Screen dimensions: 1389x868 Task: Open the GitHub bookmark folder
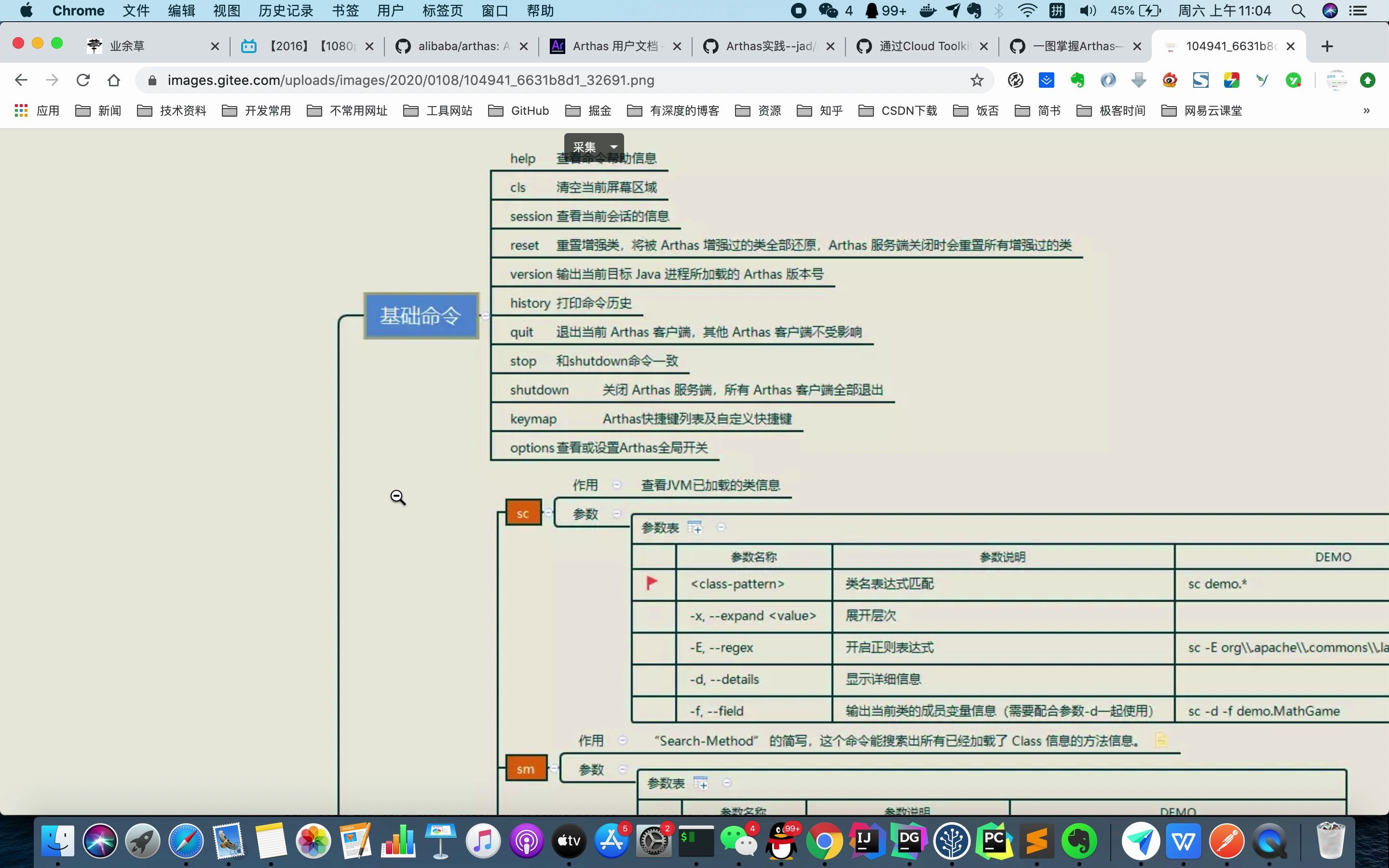519,111
